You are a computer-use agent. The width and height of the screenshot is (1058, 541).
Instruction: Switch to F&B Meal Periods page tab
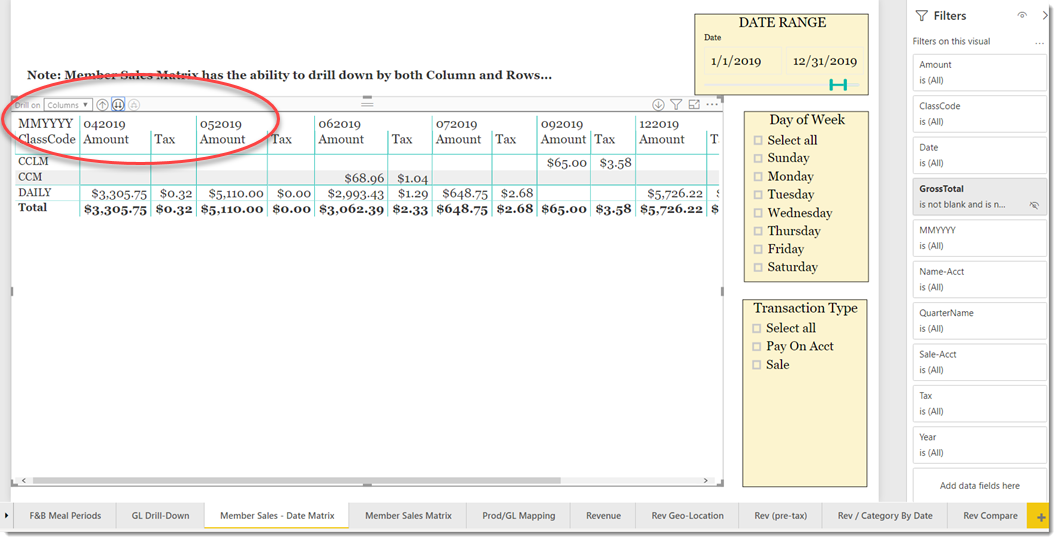[x=65, y=516]
